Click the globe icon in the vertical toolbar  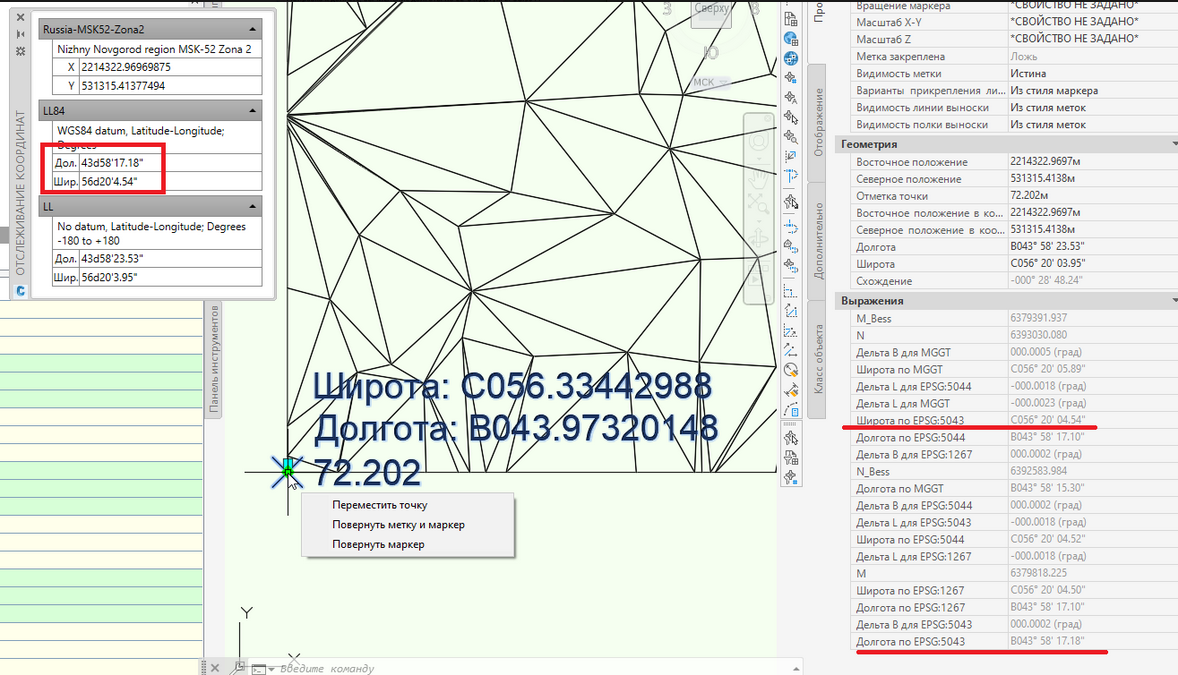pos(791,39)
